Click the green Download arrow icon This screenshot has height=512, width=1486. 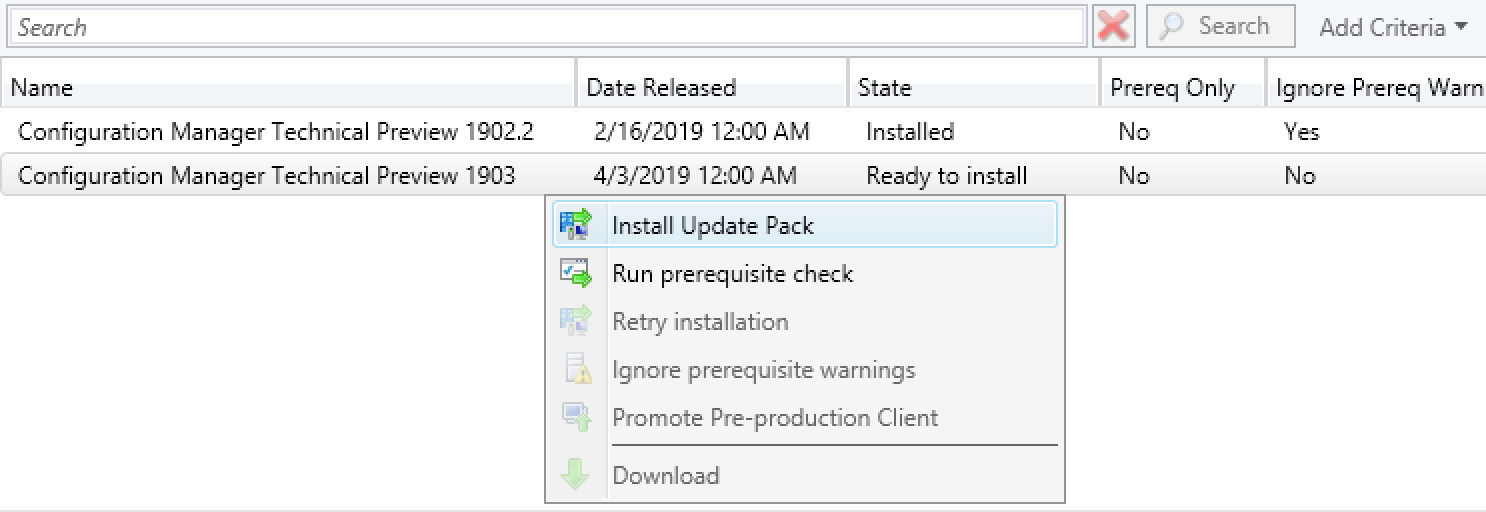point(576,475)
